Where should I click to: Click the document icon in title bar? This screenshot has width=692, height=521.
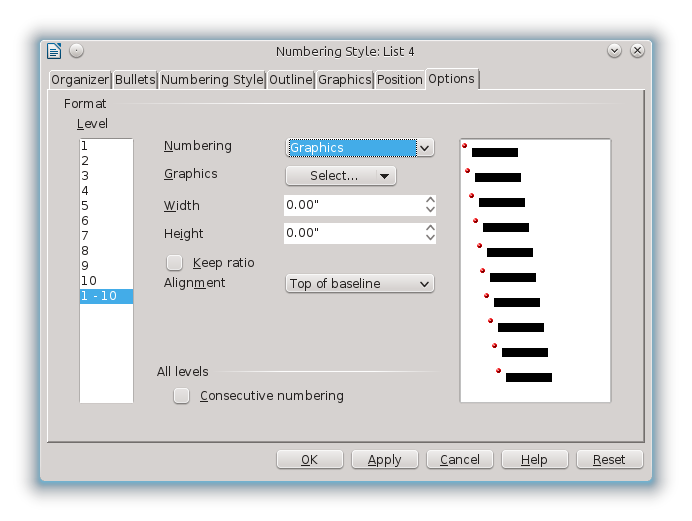click(54, 51)
